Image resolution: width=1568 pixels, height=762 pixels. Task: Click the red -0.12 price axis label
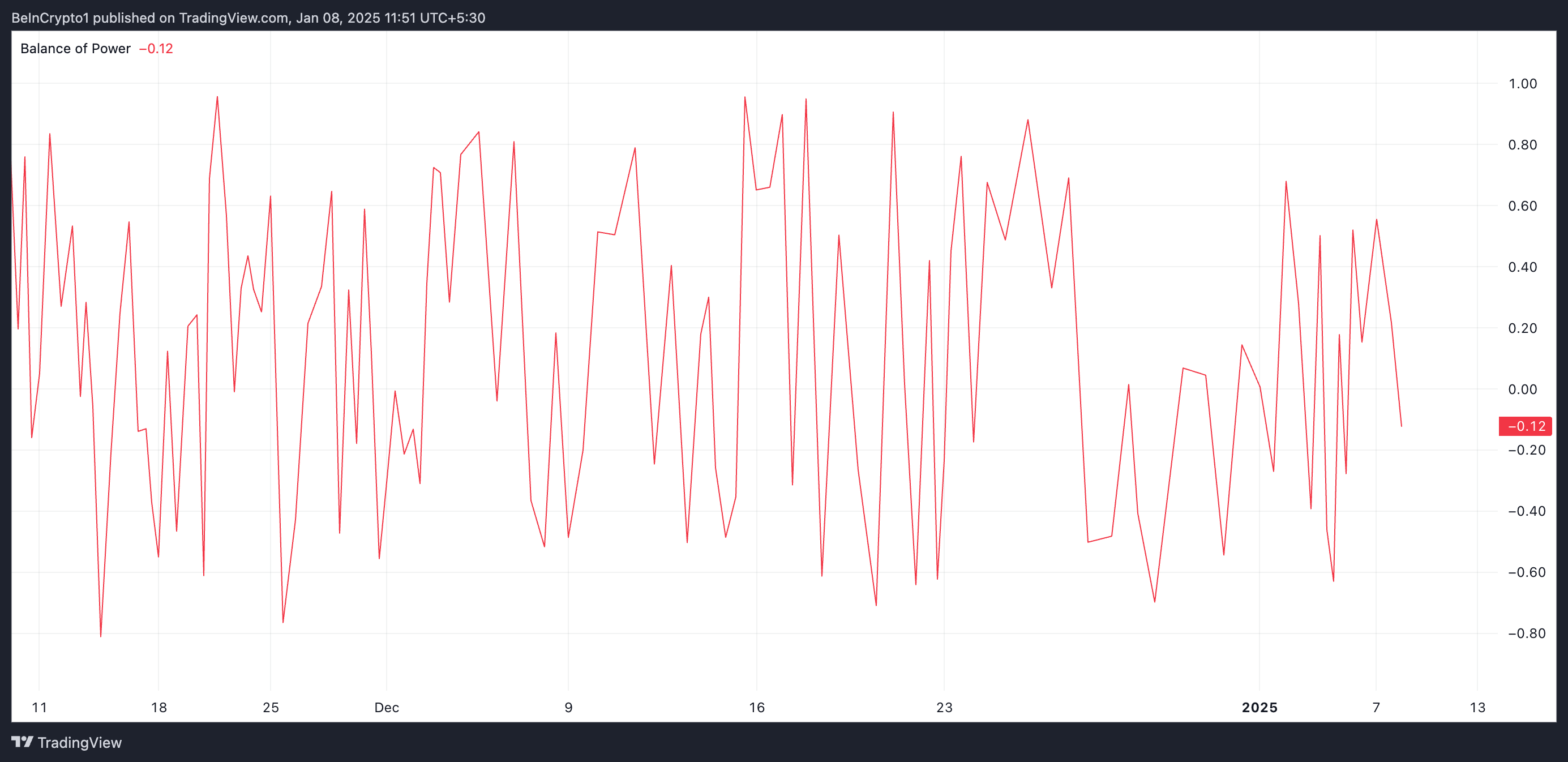(x=1525, y=426)
